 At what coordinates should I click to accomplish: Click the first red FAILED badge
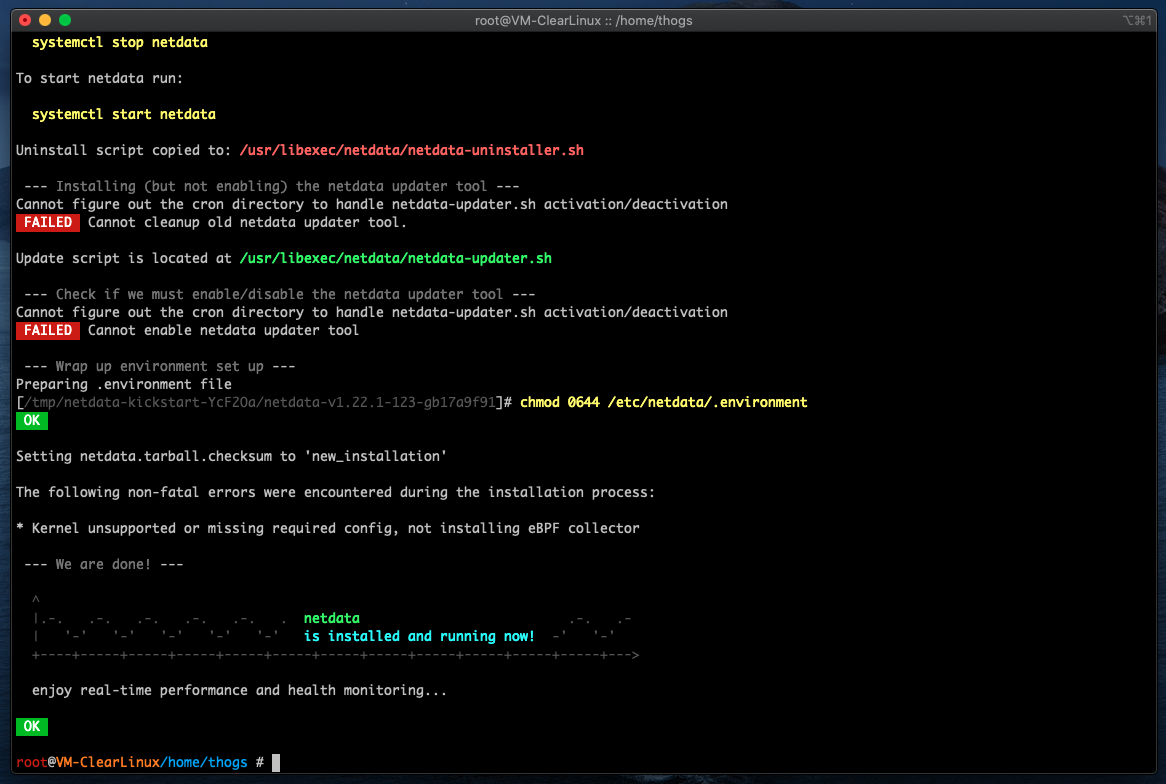point(47,222)
